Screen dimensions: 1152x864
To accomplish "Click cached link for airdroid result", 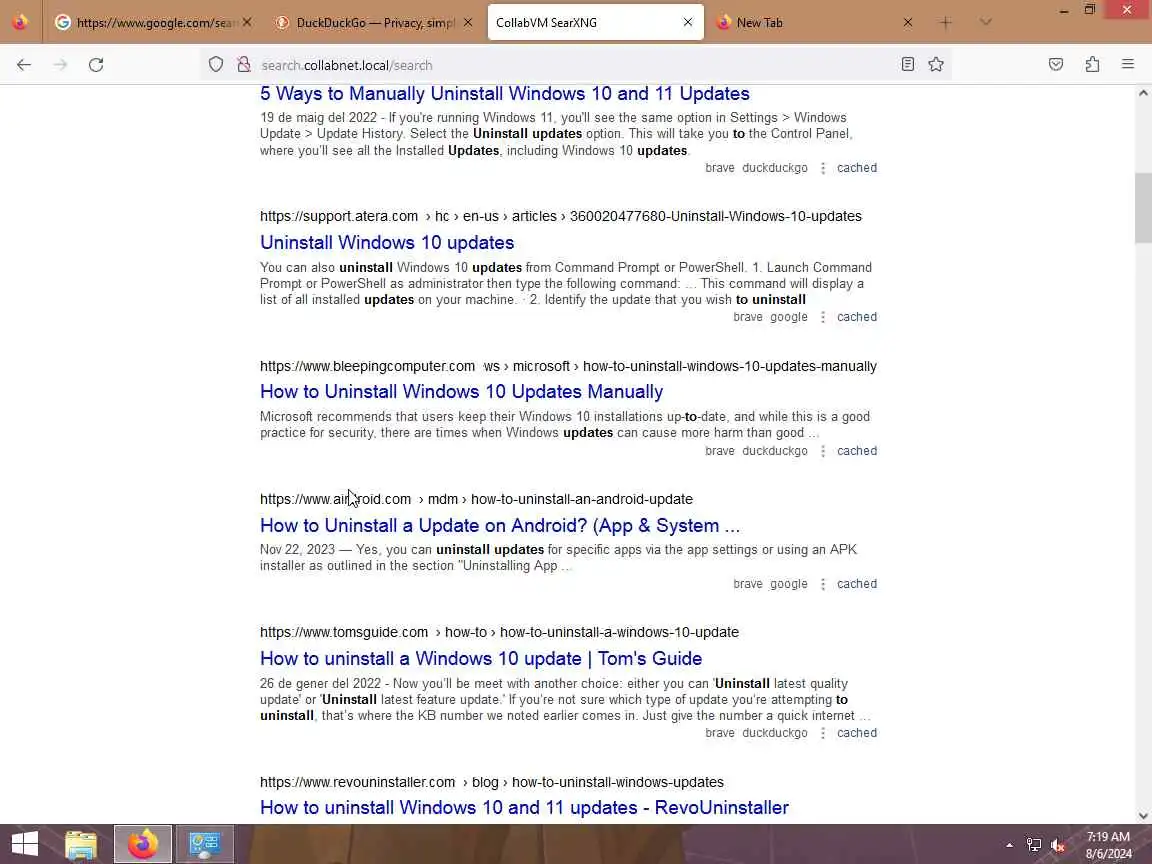I will coord(857,584).
